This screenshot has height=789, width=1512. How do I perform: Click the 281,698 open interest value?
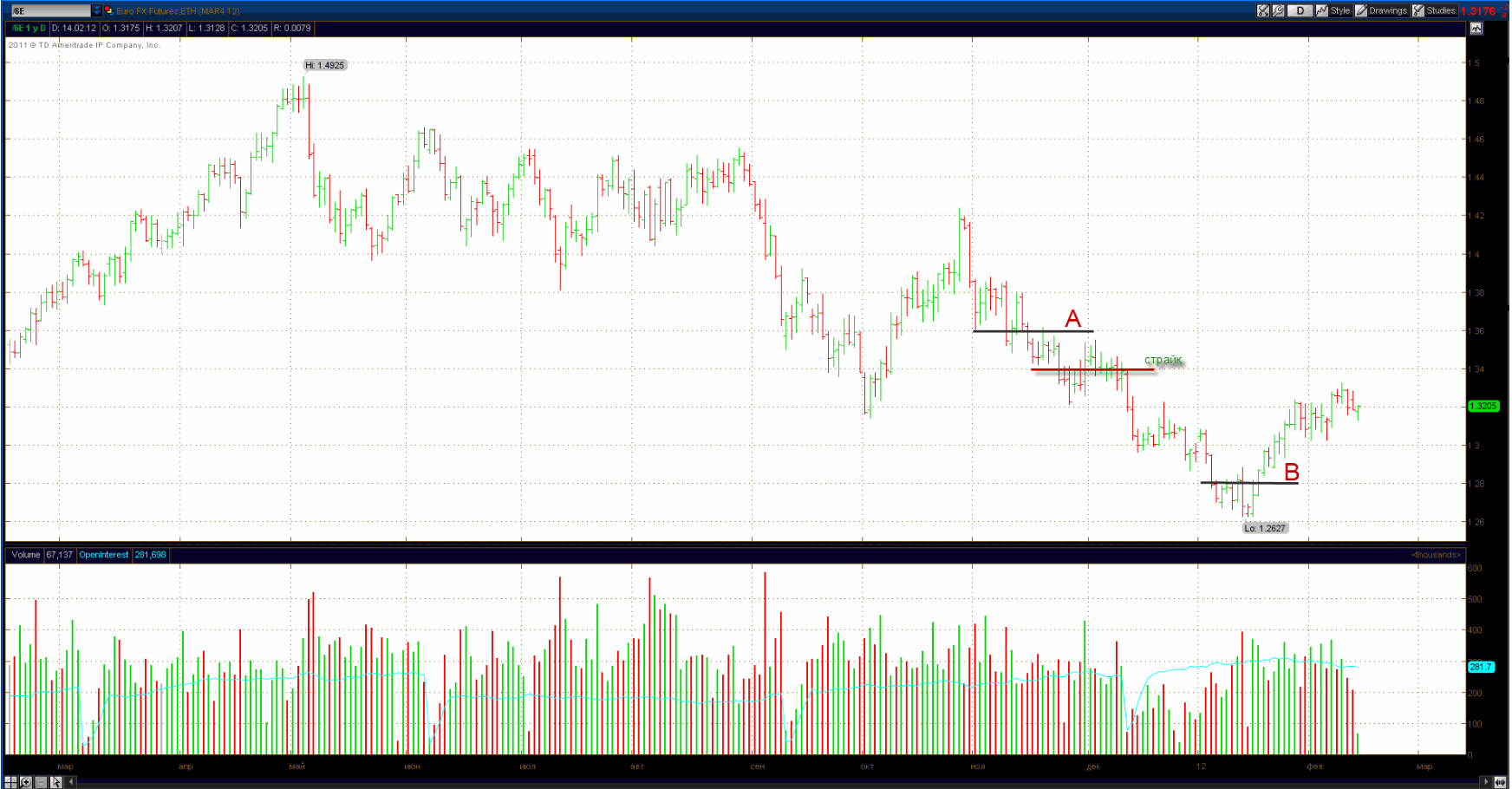pyautogui.click(x=150, y=555)
